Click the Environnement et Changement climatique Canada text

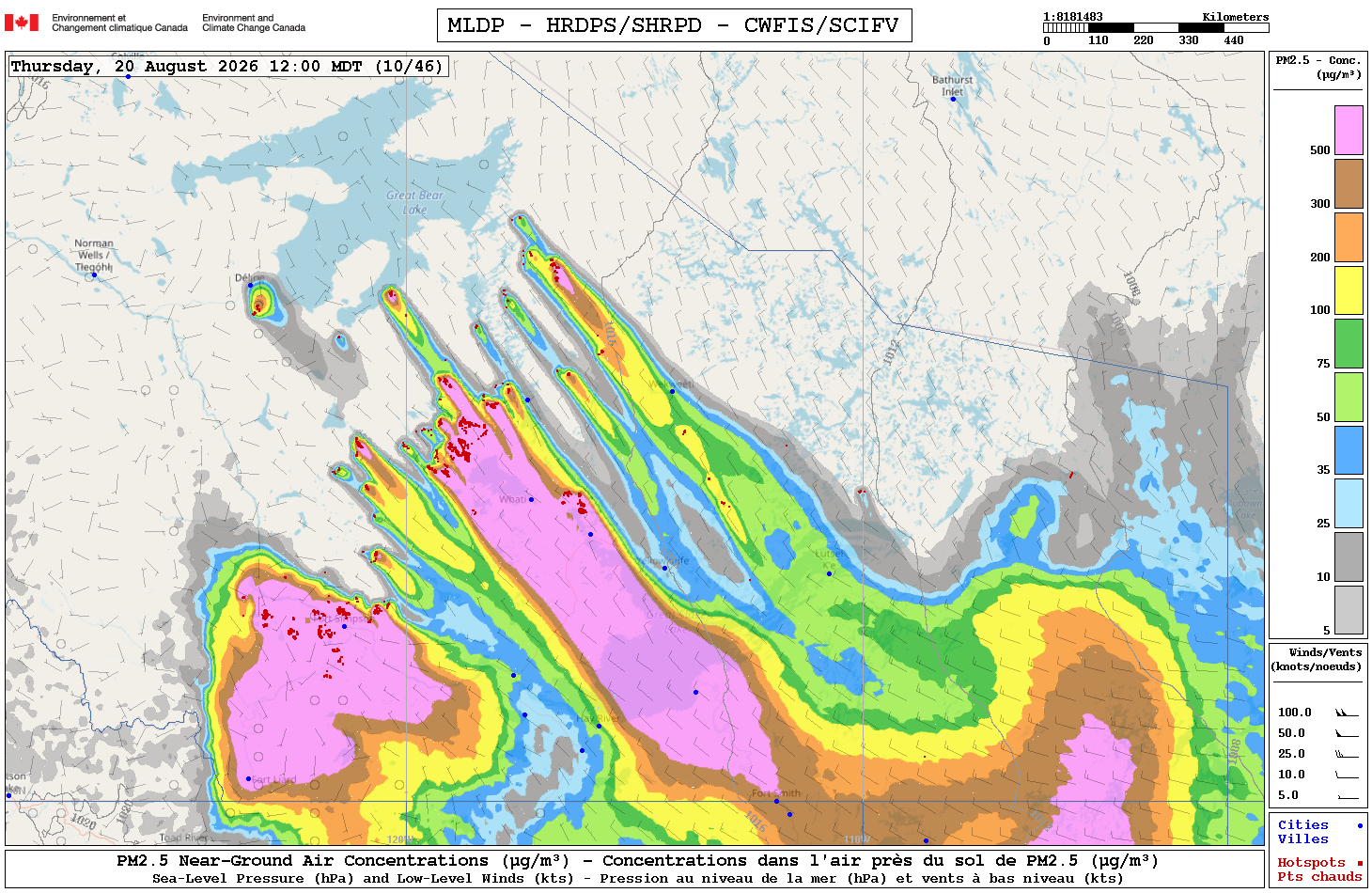pos(119,23)
